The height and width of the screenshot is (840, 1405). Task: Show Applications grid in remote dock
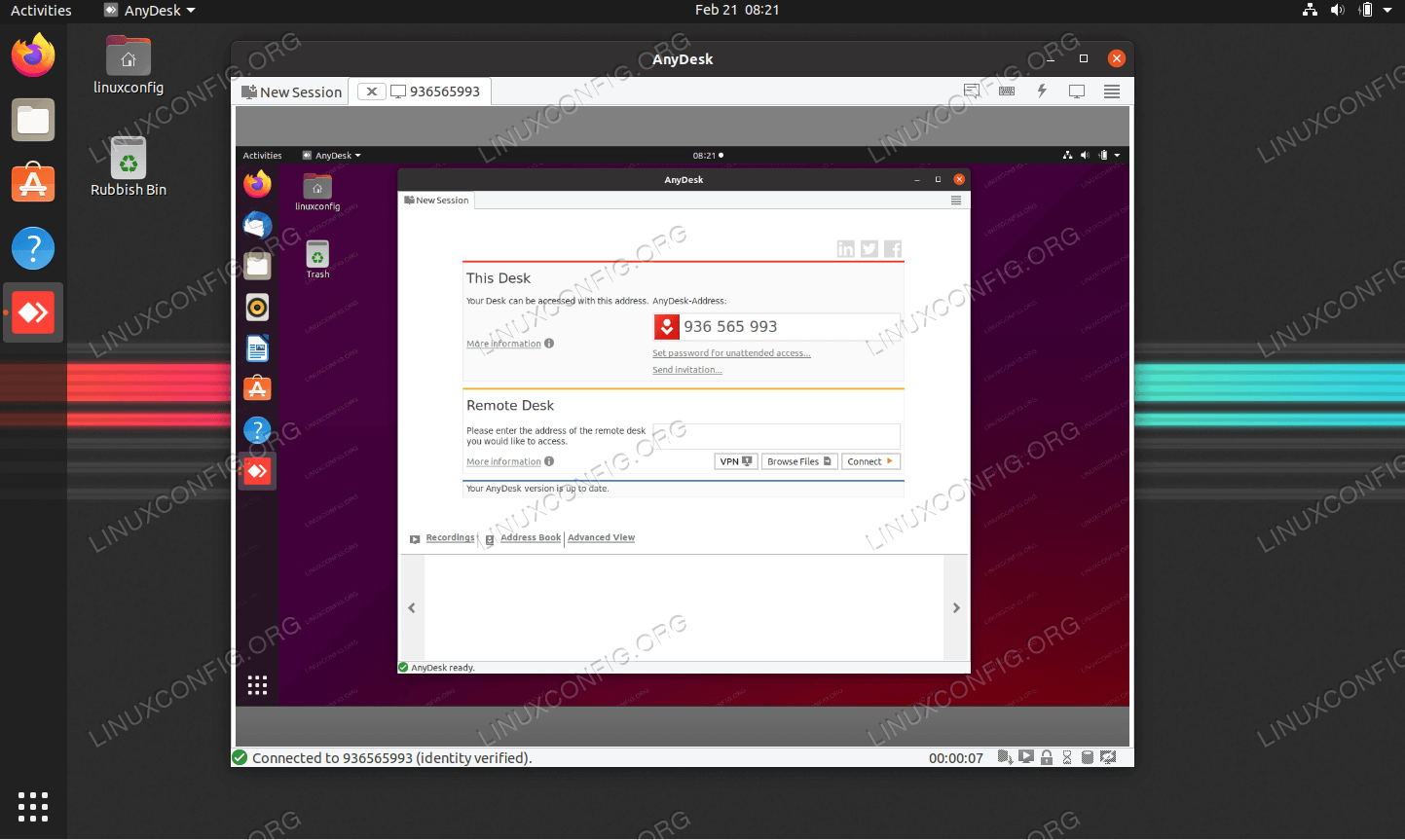tap(257, 685)
